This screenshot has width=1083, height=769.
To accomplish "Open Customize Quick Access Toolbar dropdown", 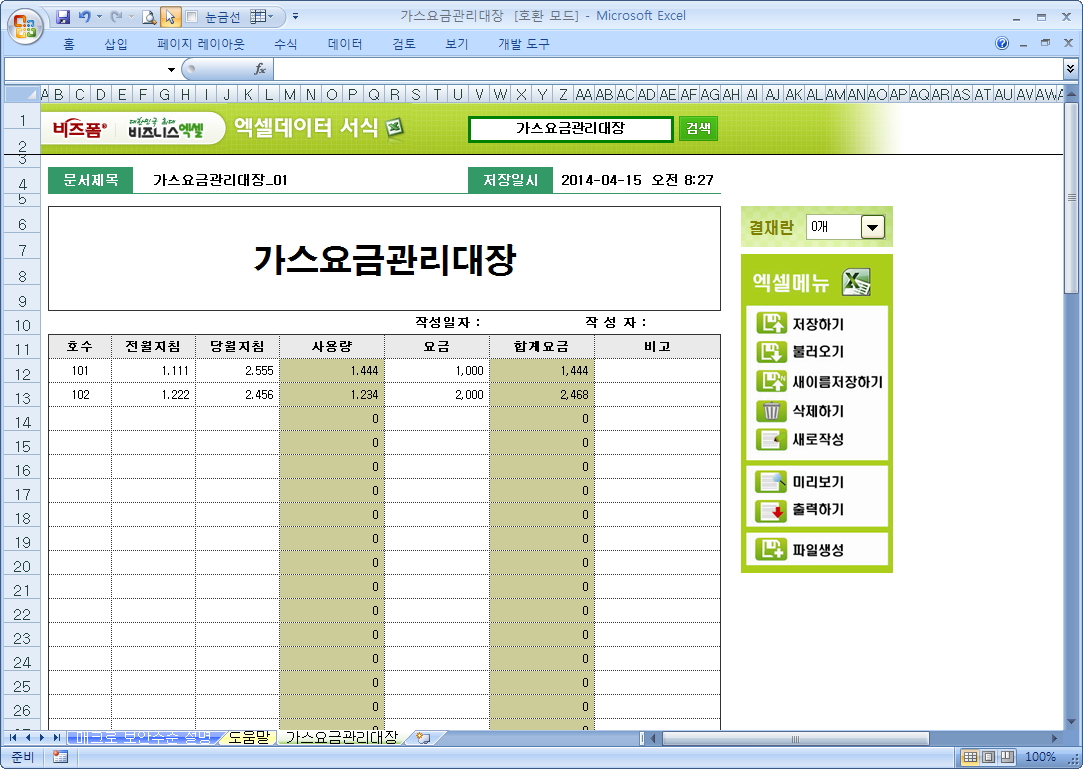I will [x=296, y=17].
